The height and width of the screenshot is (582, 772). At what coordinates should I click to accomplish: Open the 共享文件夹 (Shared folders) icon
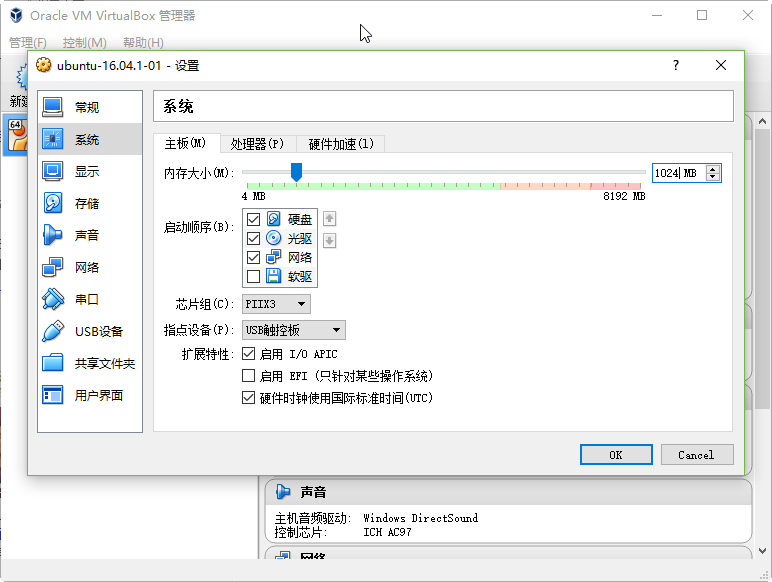tap(53, 363)
